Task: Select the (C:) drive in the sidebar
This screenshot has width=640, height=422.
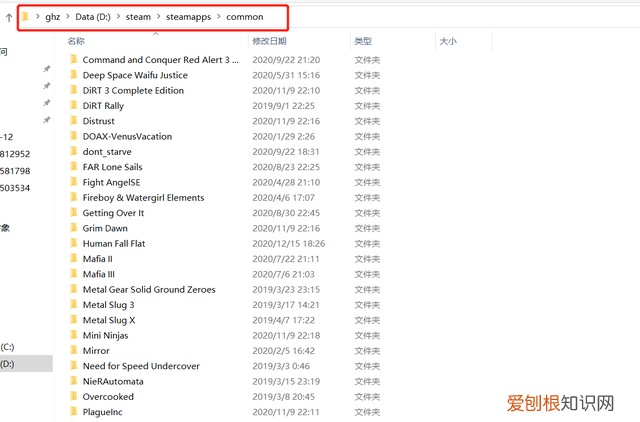Action: pos(8,347)
